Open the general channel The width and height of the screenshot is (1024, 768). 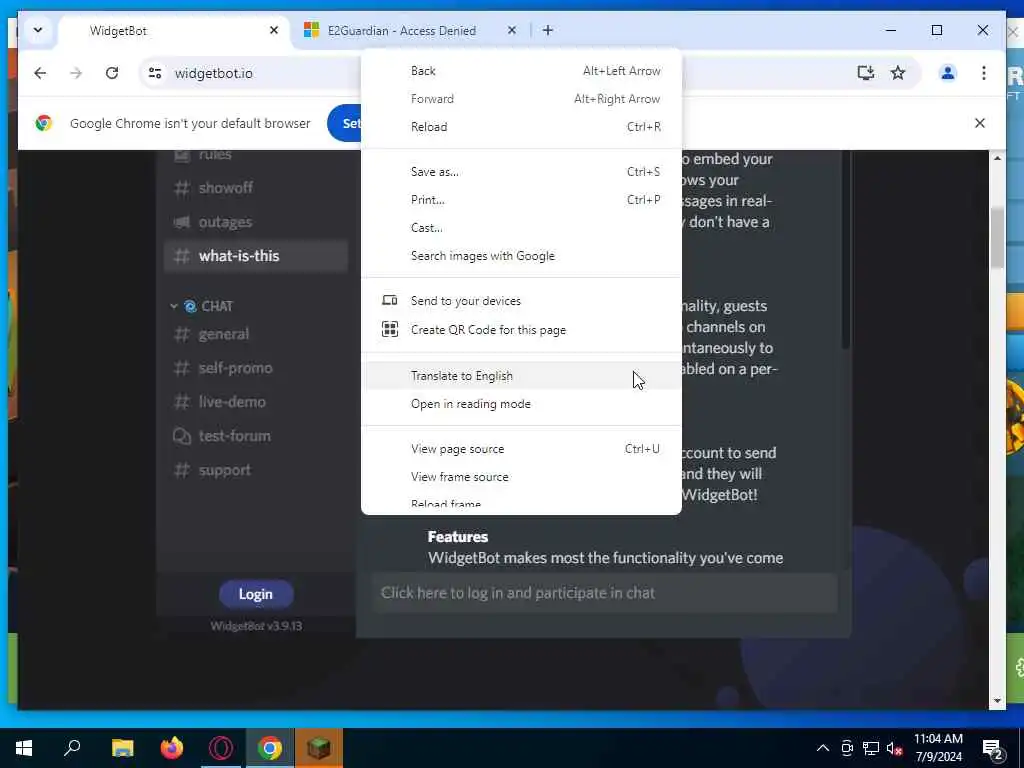pos(255,334)
